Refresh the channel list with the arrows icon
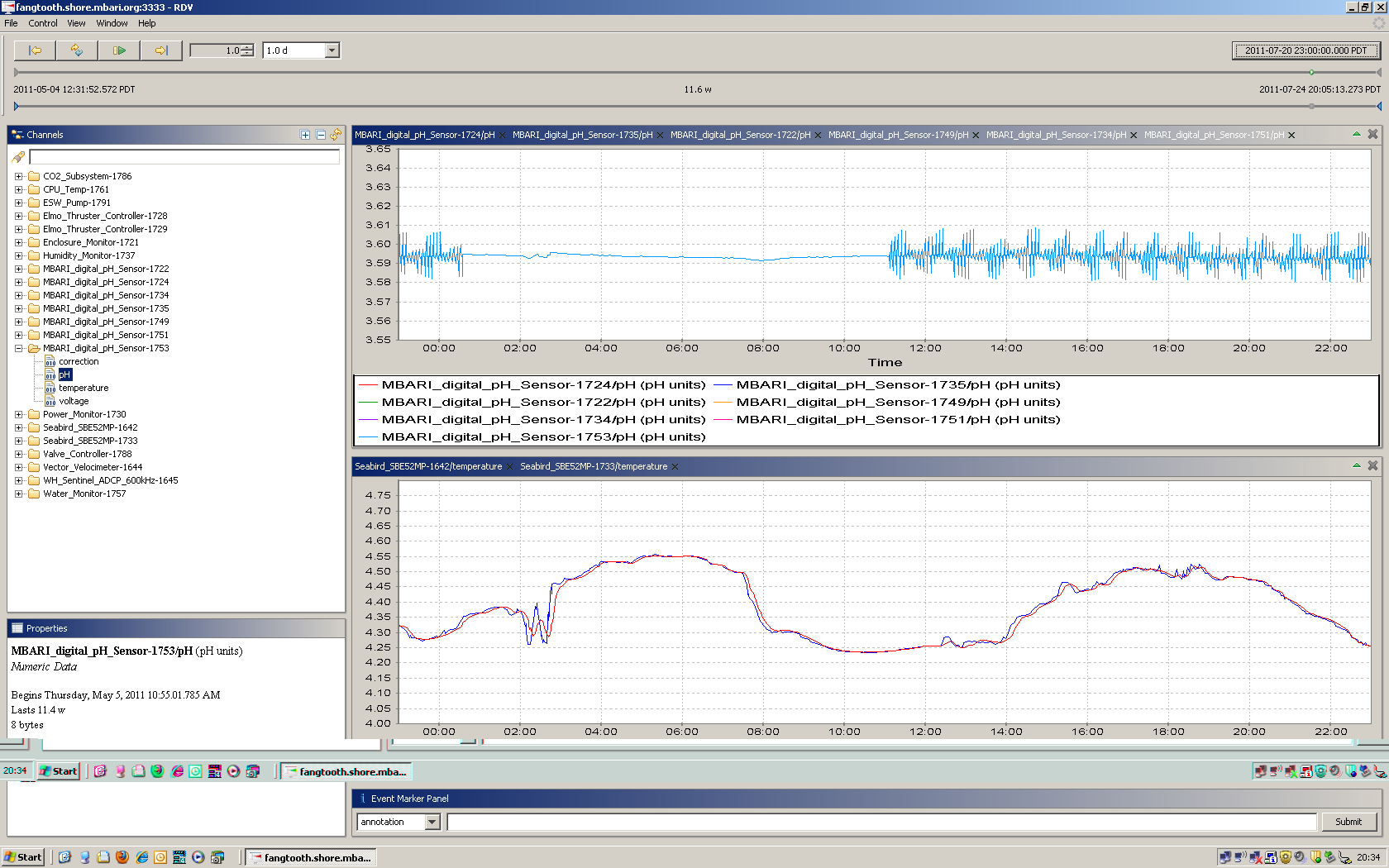 pyautogui.click(x=336, y=135)
